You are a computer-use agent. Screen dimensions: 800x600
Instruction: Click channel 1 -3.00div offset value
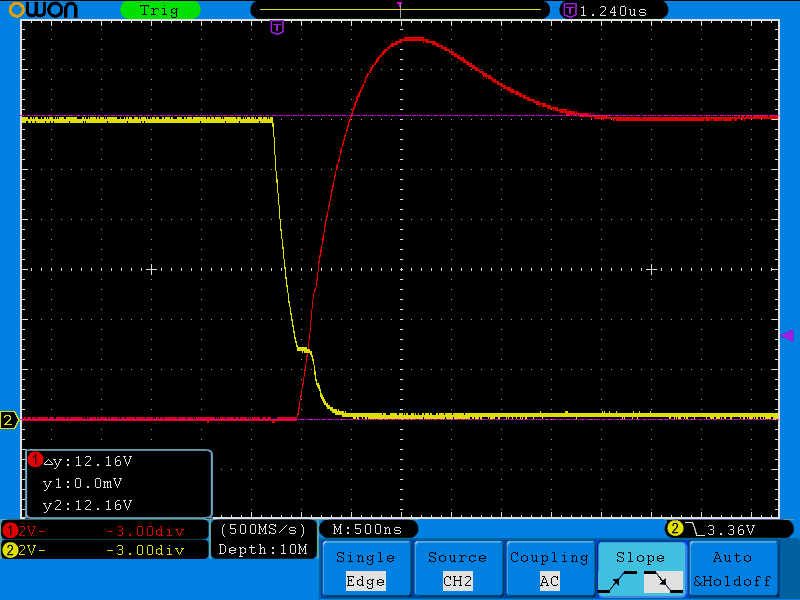(x=145, y=531)
